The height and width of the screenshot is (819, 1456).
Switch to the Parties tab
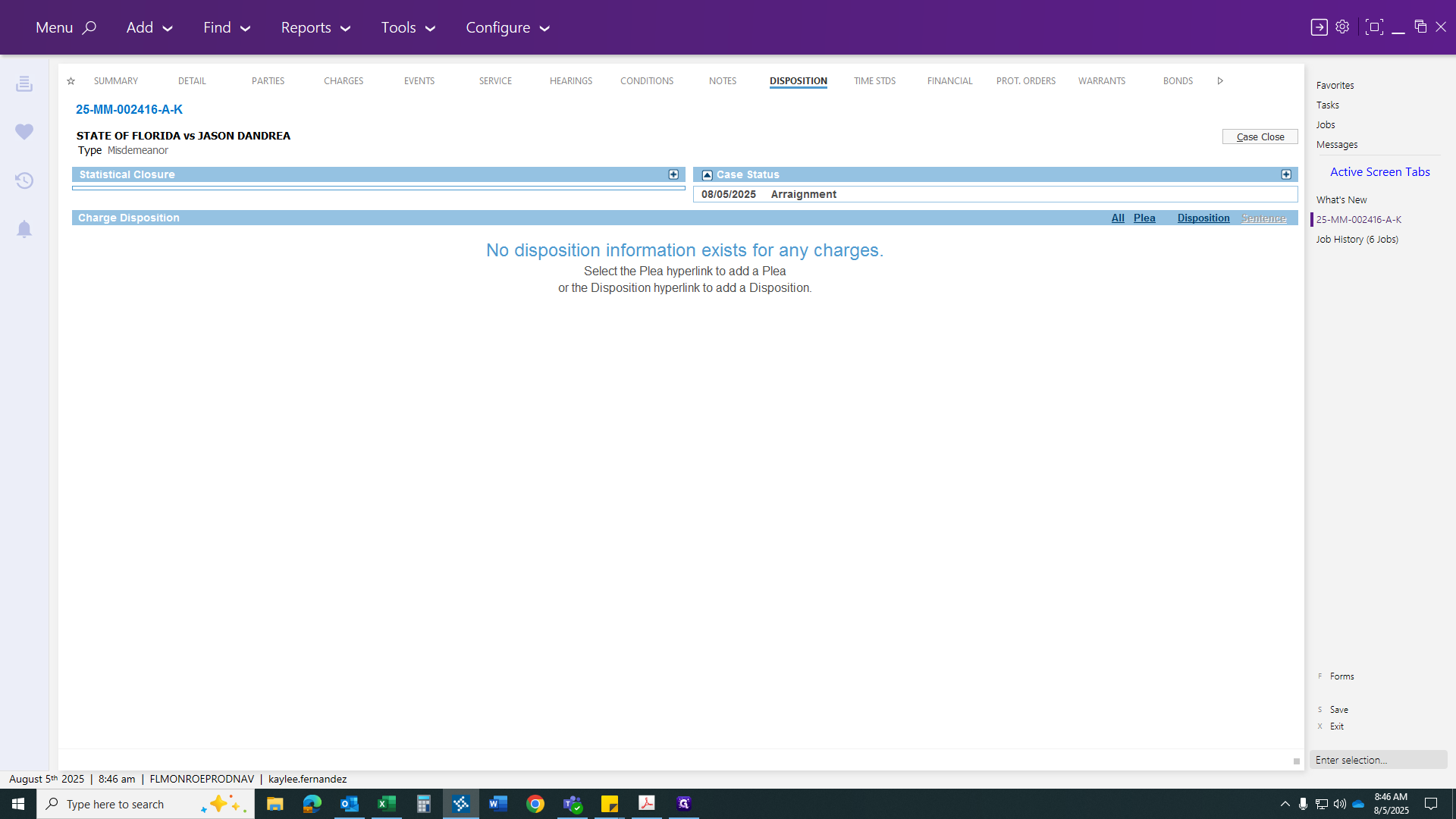pos(268,81)
